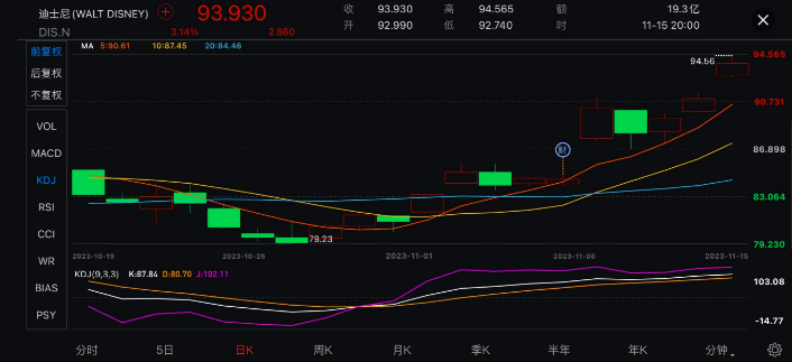Click the 92.990 open value in header
The height and width of the screenshot is (363, 792).
pyautogui.click(x=394, y=25)
